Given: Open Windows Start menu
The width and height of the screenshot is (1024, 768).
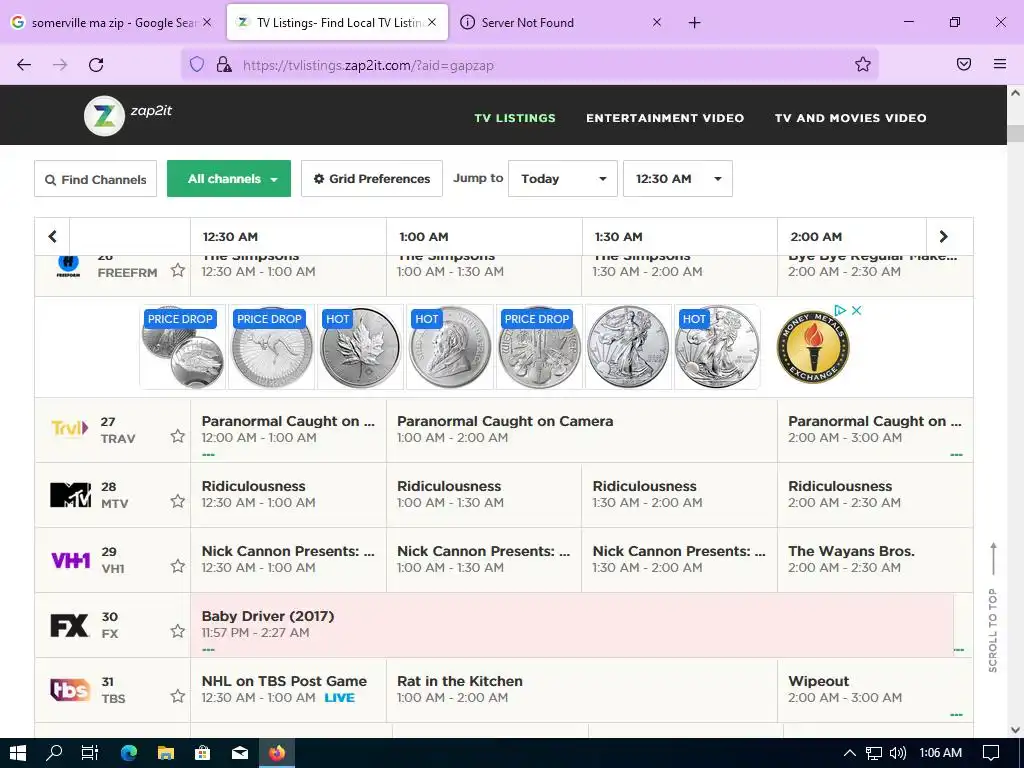Looking at the screenshot, I should pyautogui.click(x=18, y=753).
